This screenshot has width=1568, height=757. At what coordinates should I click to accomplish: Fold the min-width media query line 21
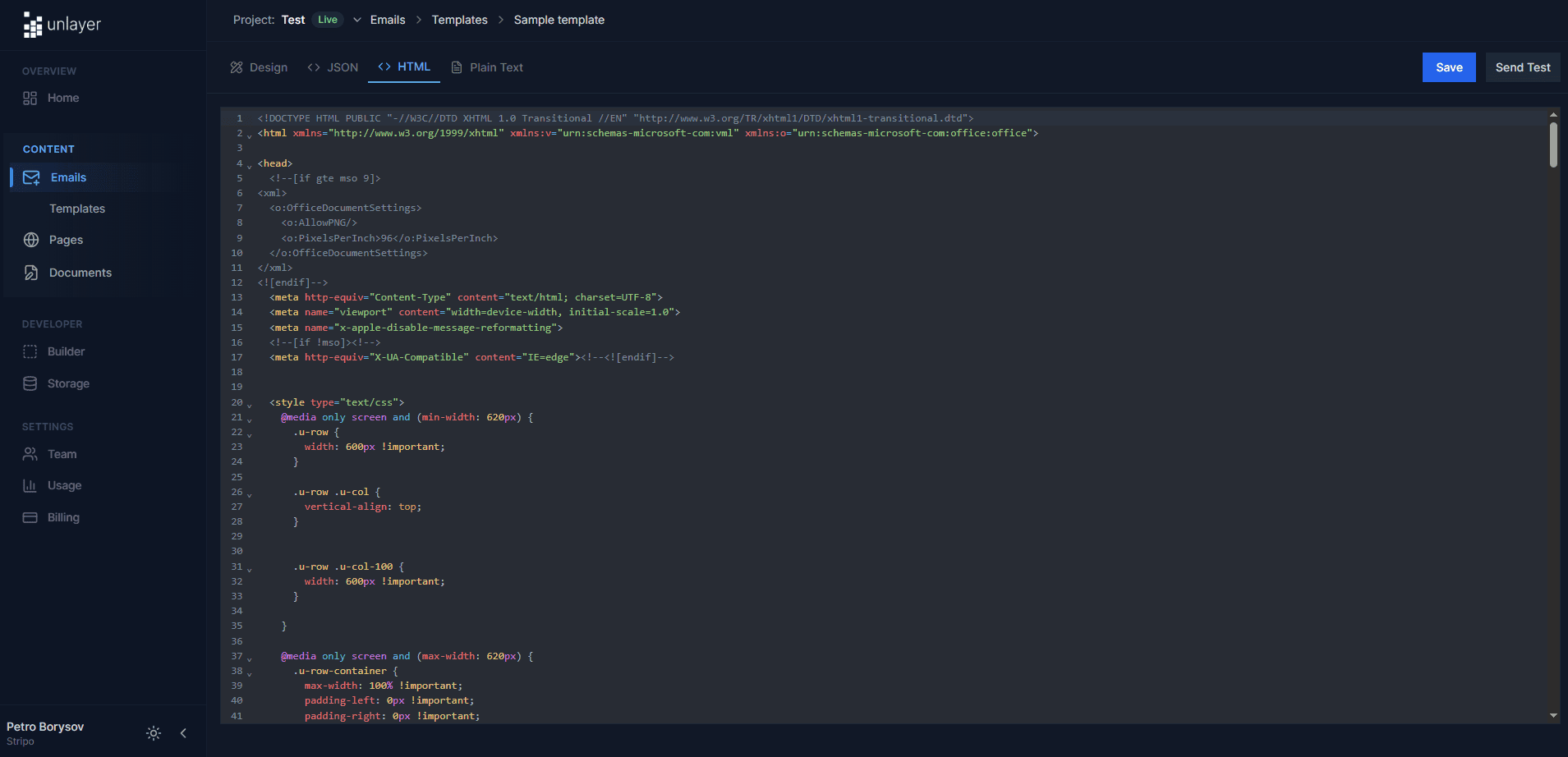pyautogui.click(x=250, y=420)
